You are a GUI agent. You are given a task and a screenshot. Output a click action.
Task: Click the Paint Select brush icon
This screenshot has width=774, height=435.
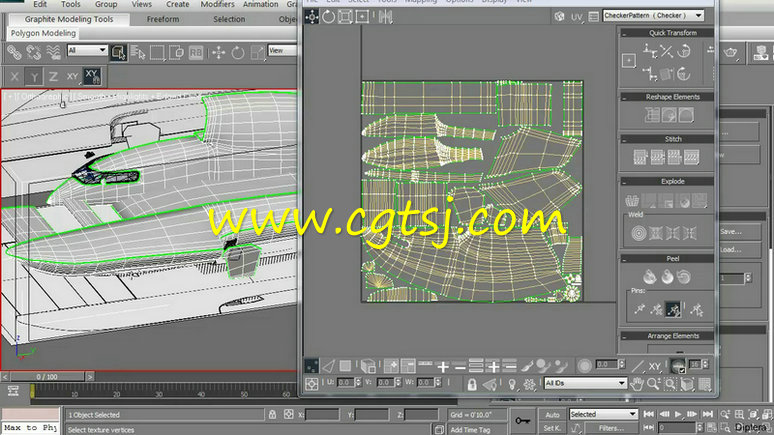(527, 366)
